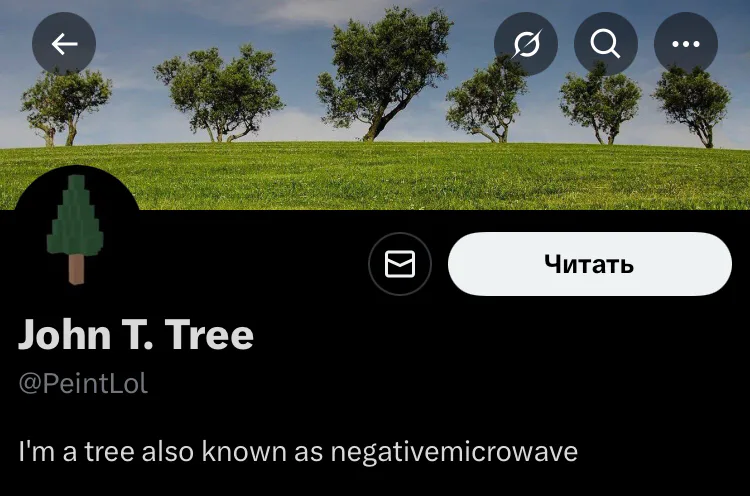The width and height of the screenshot is (750, 496).
Task: Open search with the magnifier icon
Action: tap(606, 44)
